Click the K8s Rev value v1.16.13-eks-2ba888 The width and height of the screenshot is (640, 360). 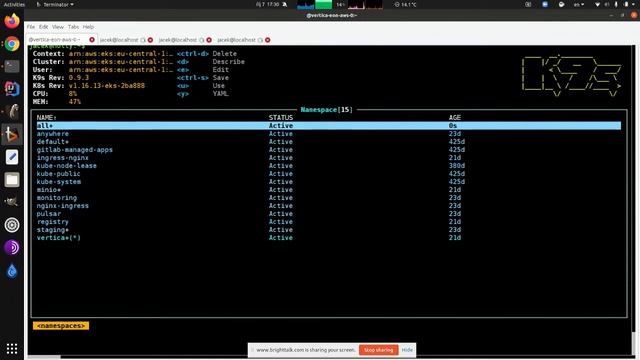[107, 86]
